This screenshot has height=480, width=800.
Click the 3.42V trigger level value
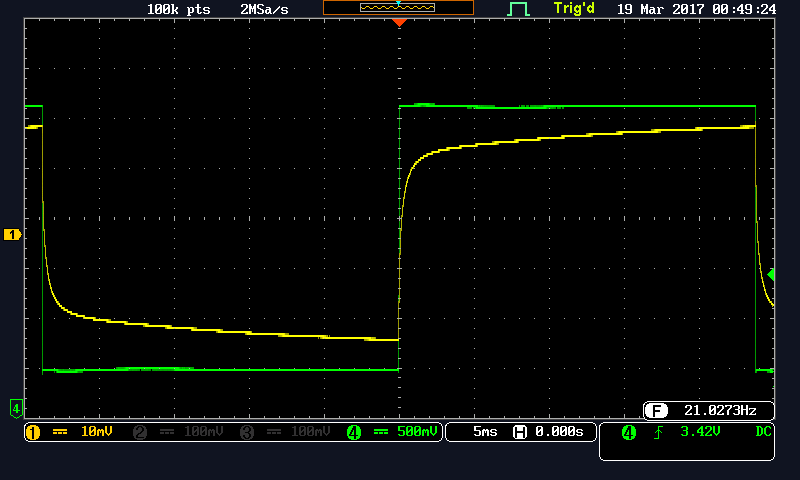[x=700, y=432]
